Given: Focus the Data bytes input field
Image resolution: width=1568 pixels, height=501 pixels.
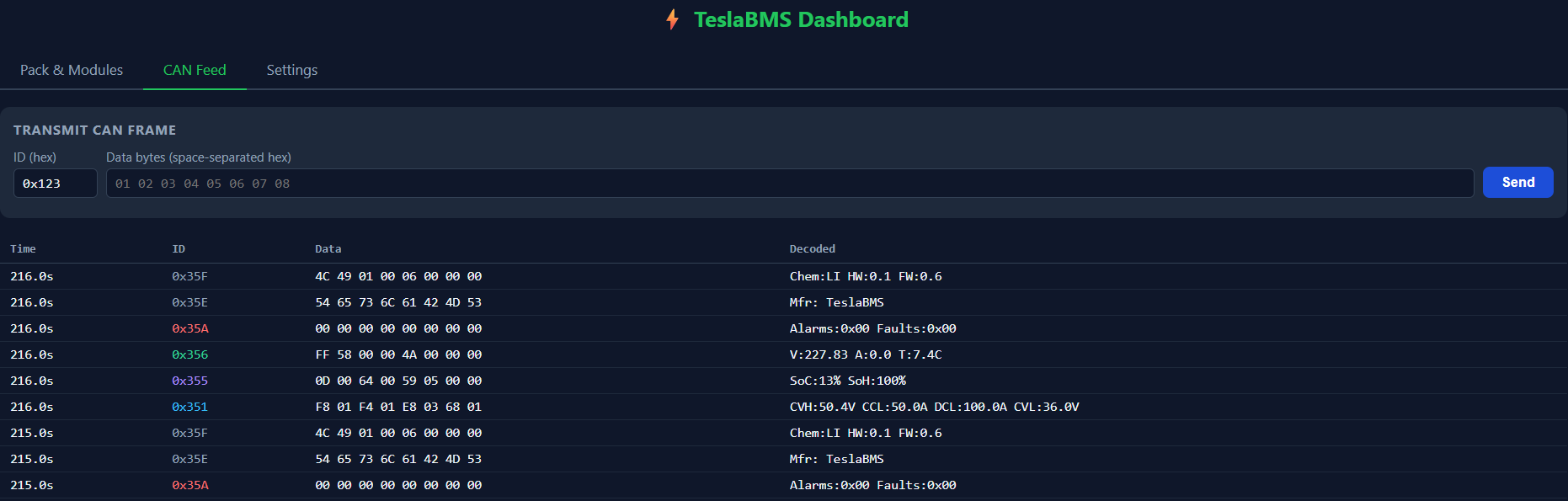Looking at the screenshot, I should [x=789, y=184].
